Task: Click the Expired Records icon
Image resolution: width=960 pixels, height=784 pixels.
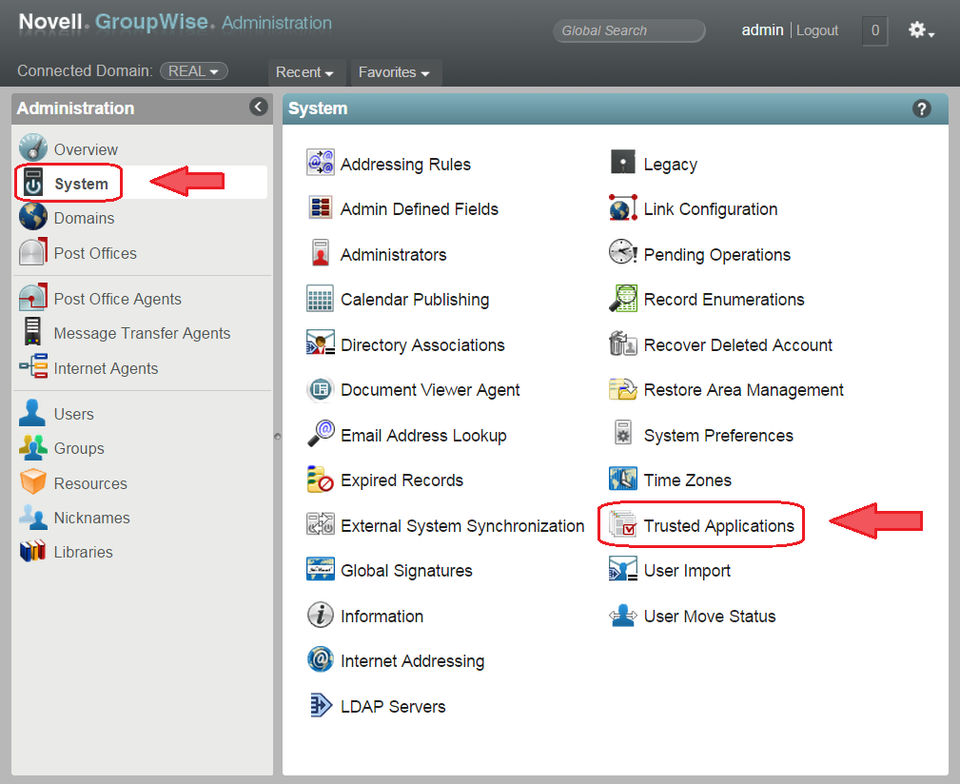Action: (320, 479)
